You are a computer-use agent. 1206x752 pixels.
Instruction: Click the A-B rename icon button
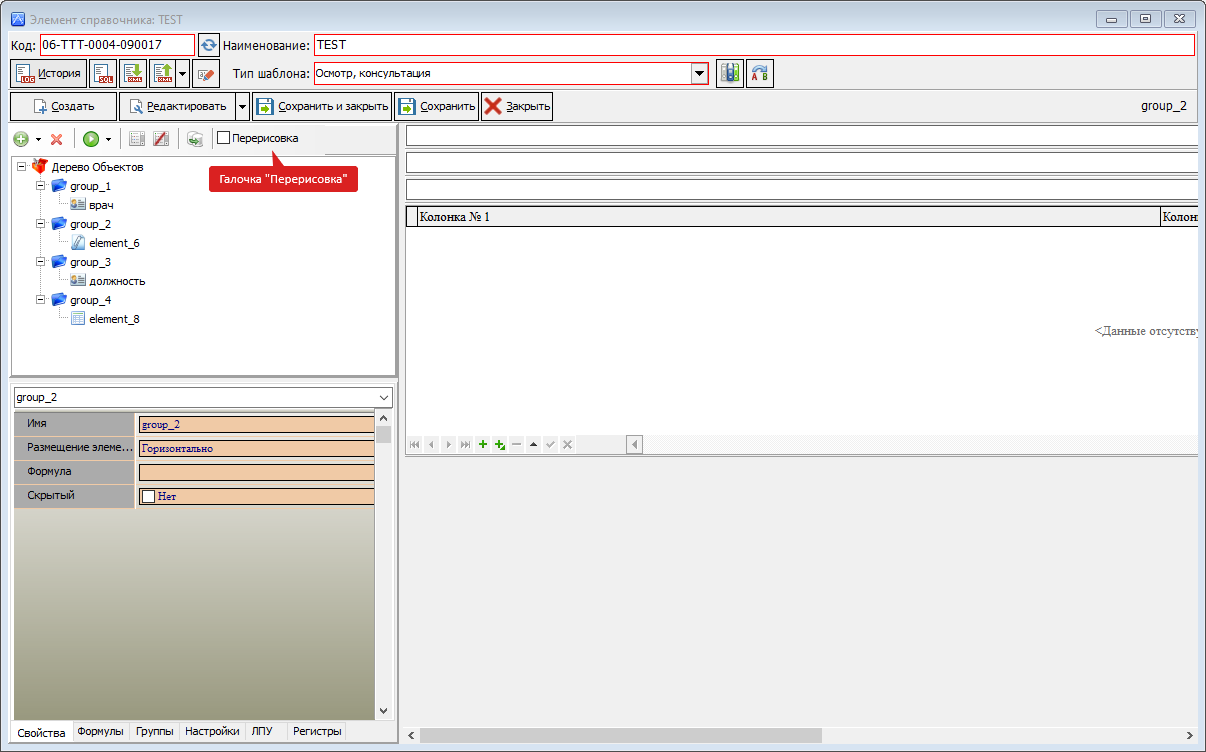(760, 74)
